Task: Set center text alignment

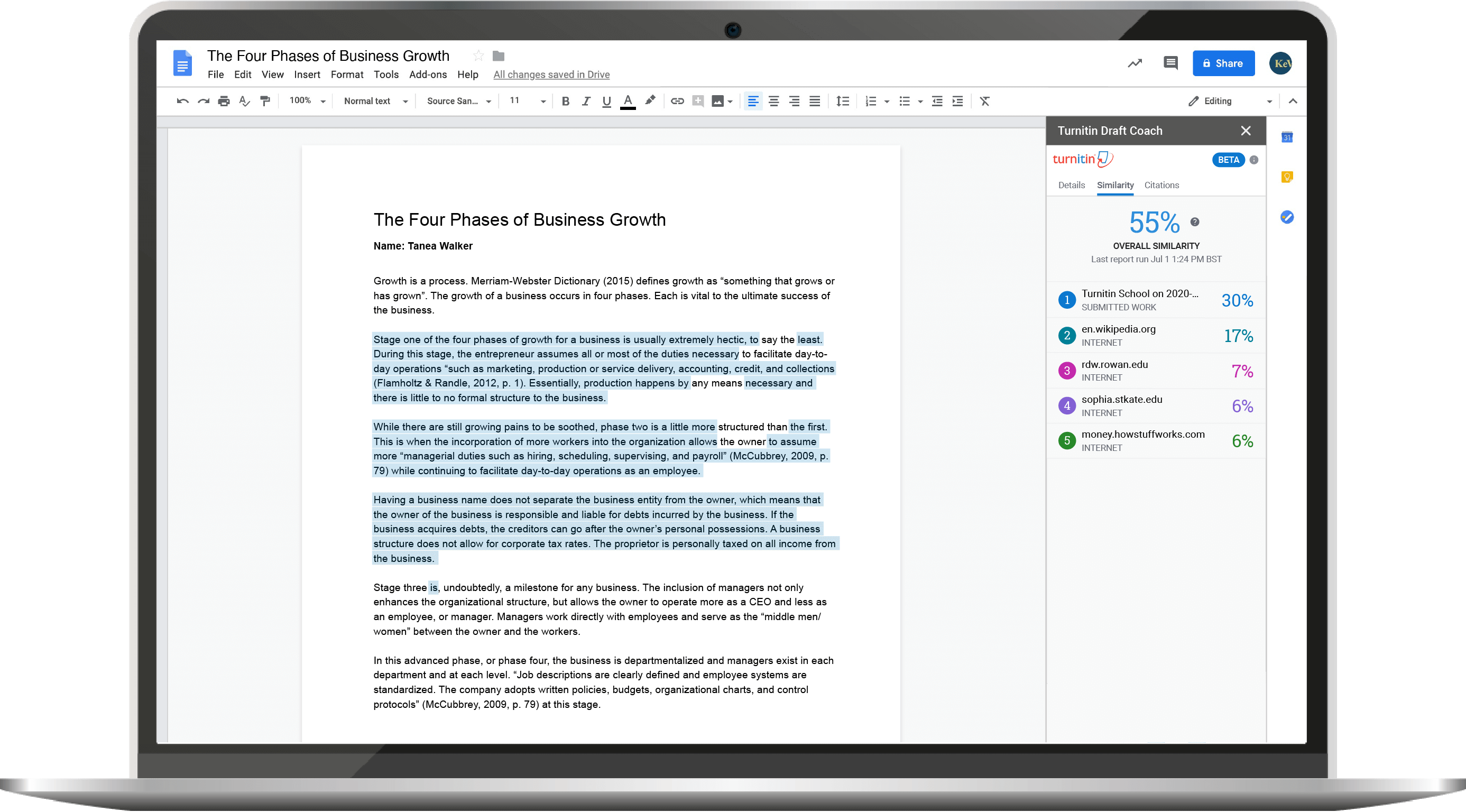Action: [773, 101]
